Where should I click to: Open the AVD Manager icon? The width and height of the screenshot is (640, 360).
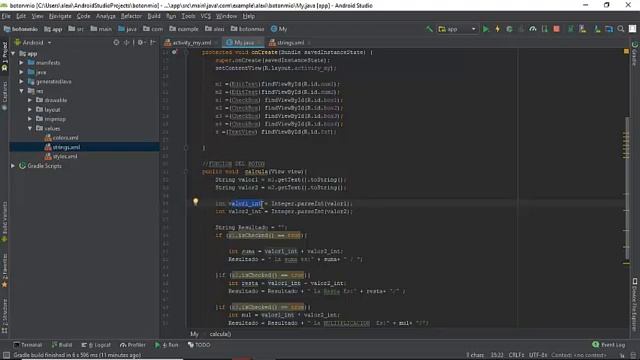pos(583,29)
